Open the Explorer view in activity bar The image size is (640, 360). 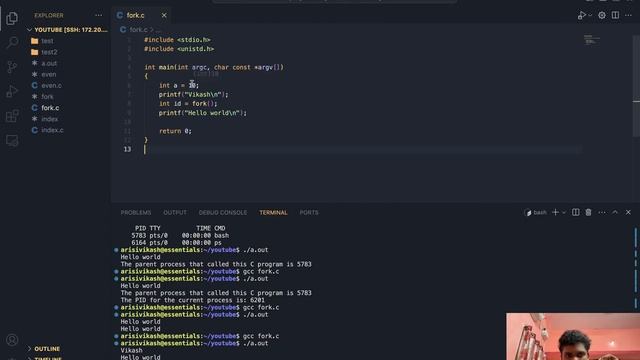click(x=12, y=18)
